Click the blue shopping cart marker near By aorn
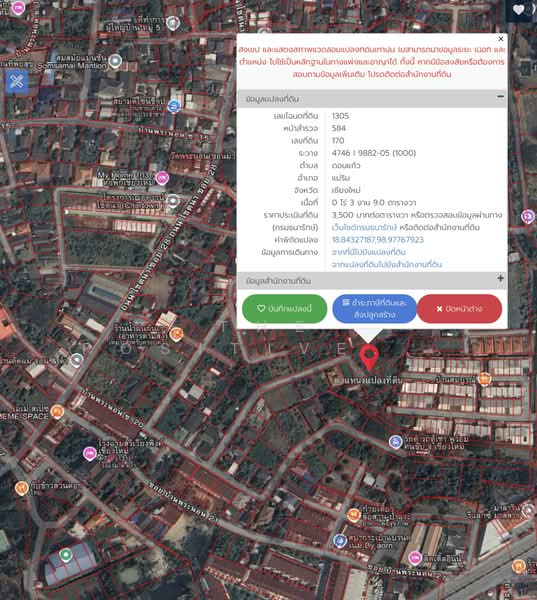The image size is (537, 600). pos(340,541)
